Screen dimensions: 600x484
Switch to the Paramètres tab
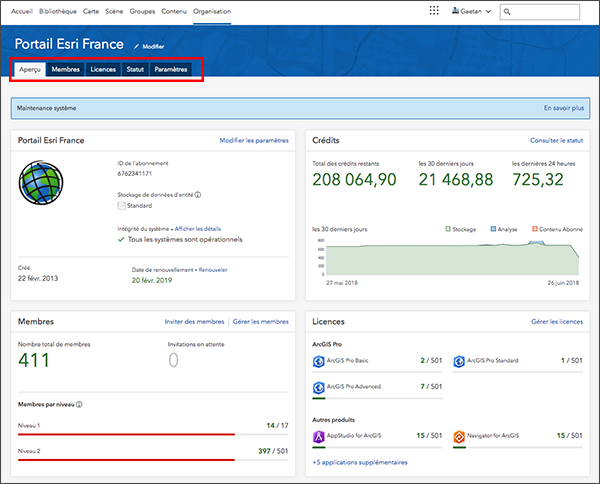click(x=171, y=69)
